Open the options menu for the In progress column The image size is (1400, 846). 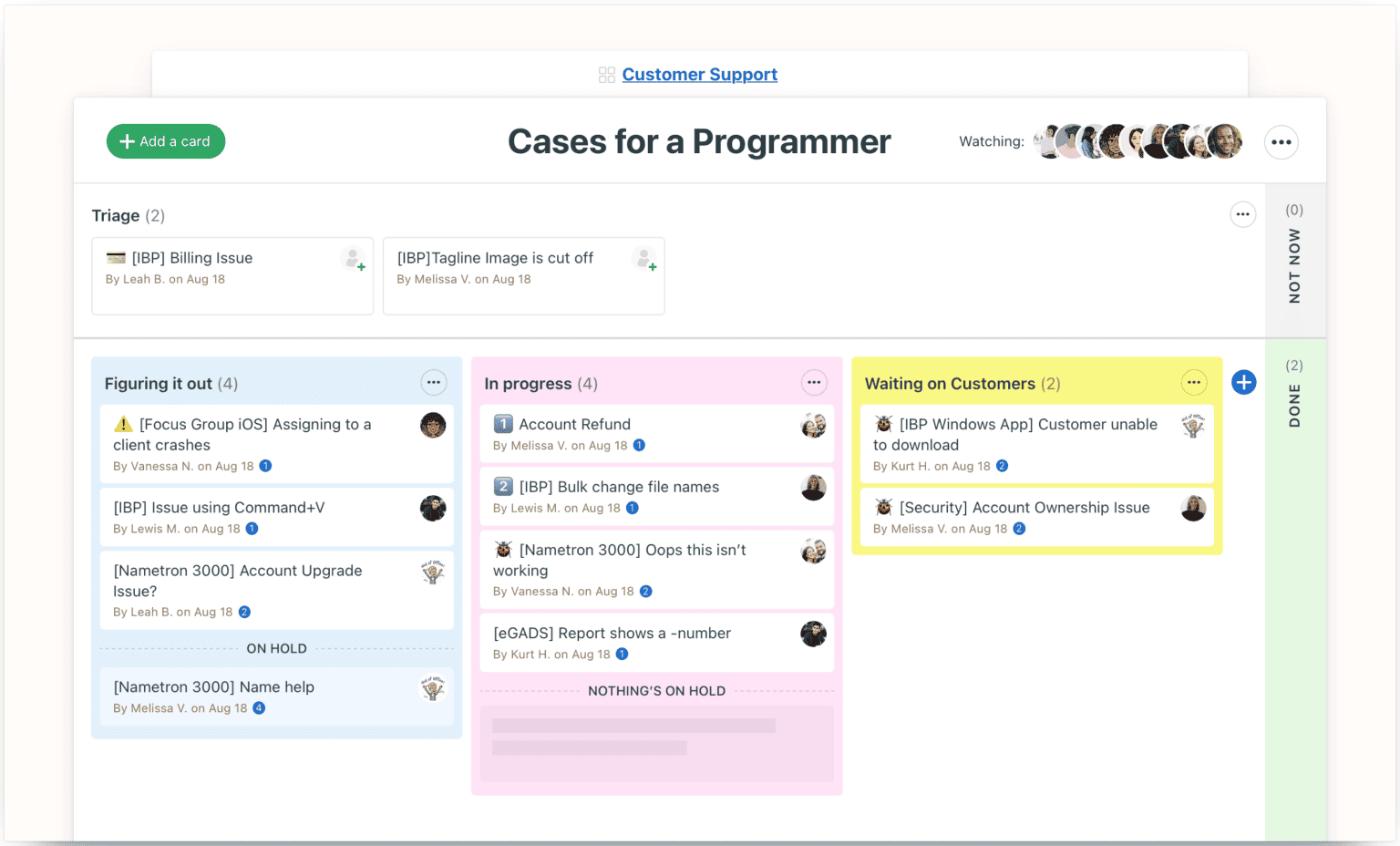click(813, 382)
